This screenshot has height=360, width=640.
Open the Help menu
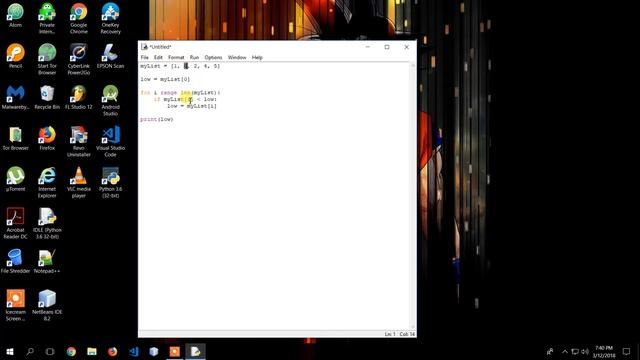(x=257, y=58)
